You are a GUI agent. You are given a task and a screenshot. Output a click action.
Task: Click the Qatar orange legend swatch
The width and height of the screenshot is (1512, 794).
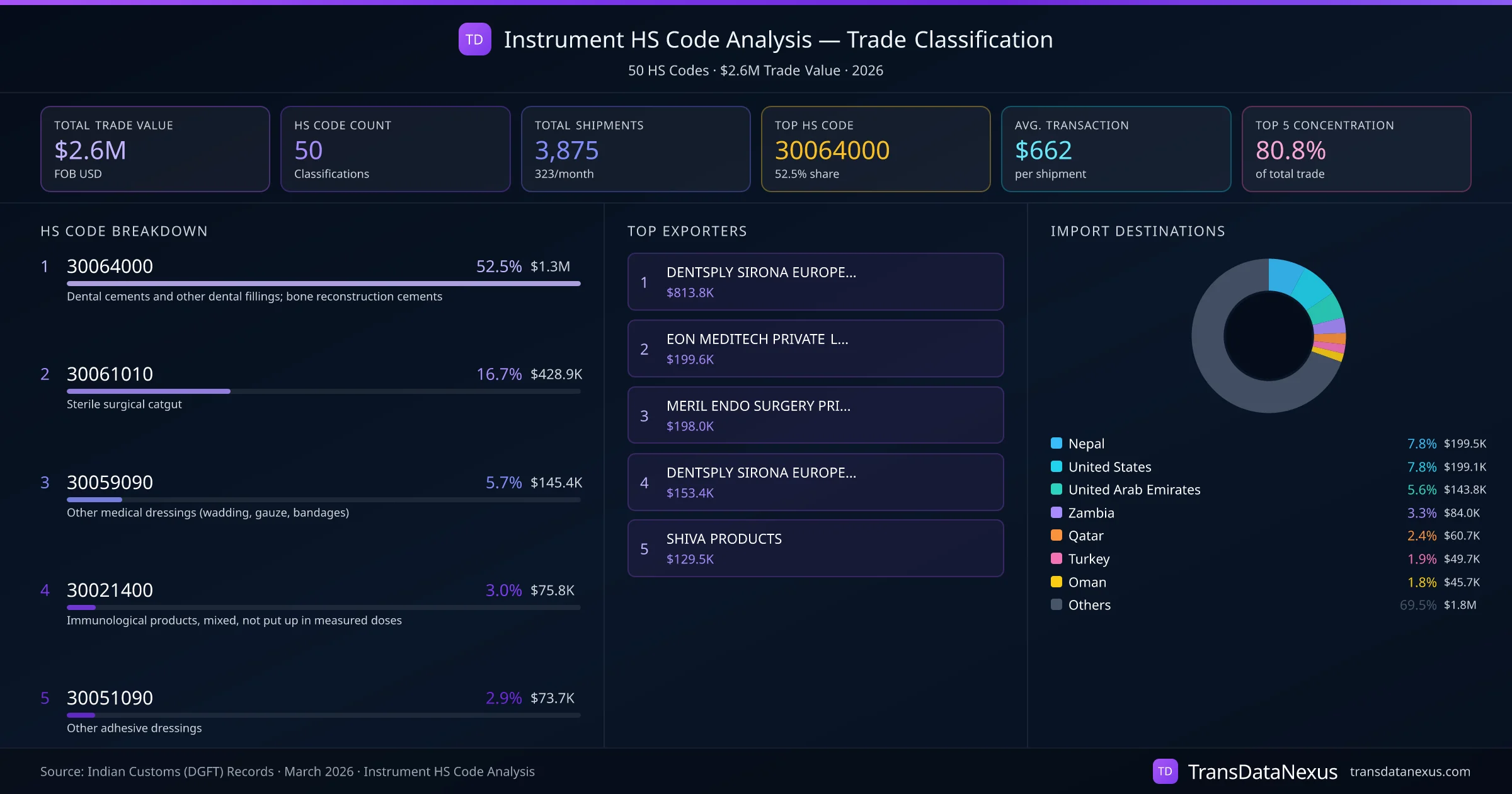click(1057, 536)
